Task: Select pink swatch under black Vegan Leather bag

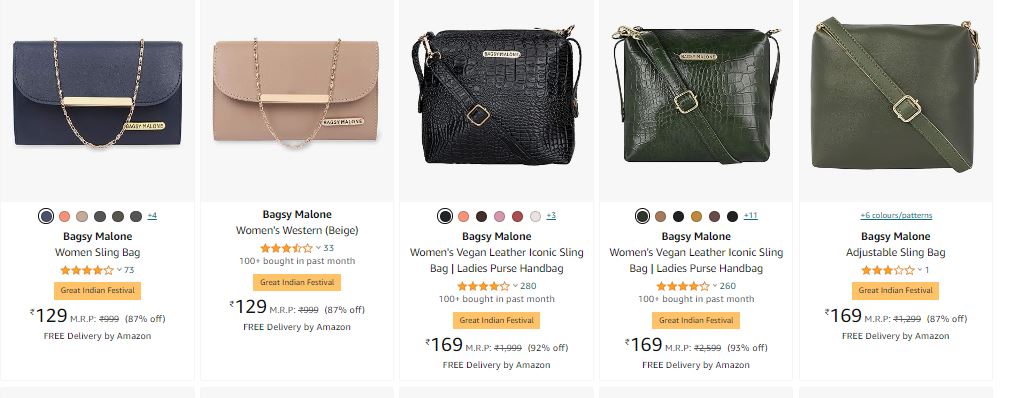Action: click(x=499, y=217)
